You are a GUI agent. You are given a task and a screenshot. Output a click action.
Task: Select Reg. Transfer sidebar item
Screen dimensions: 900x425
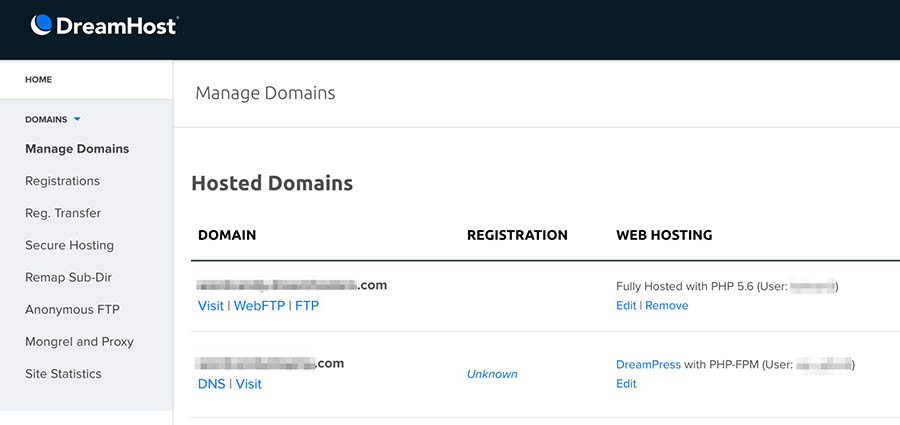[x=63, y=213]
